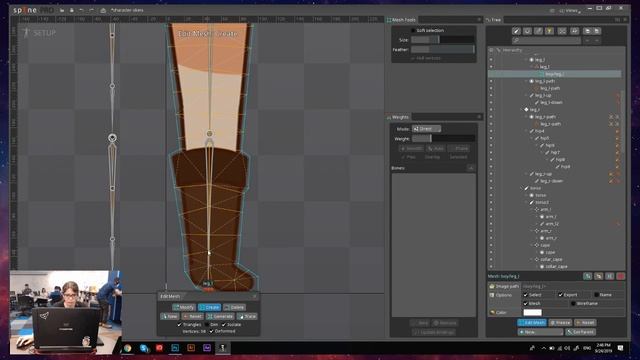Select the Create mode in Edit Mesh
The image size is (640, 360).
[x=209, y=307]
